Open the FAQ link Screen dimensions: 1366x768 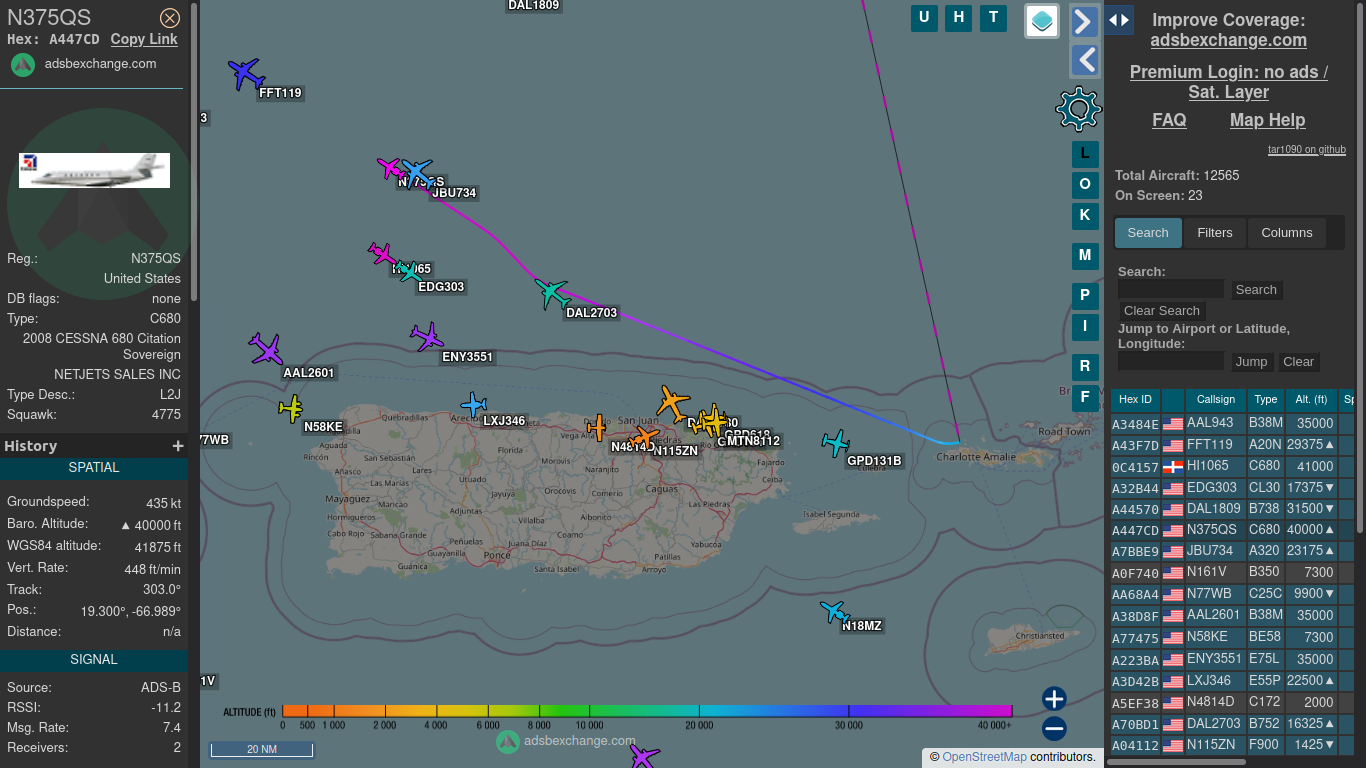tap(1169, 120)
